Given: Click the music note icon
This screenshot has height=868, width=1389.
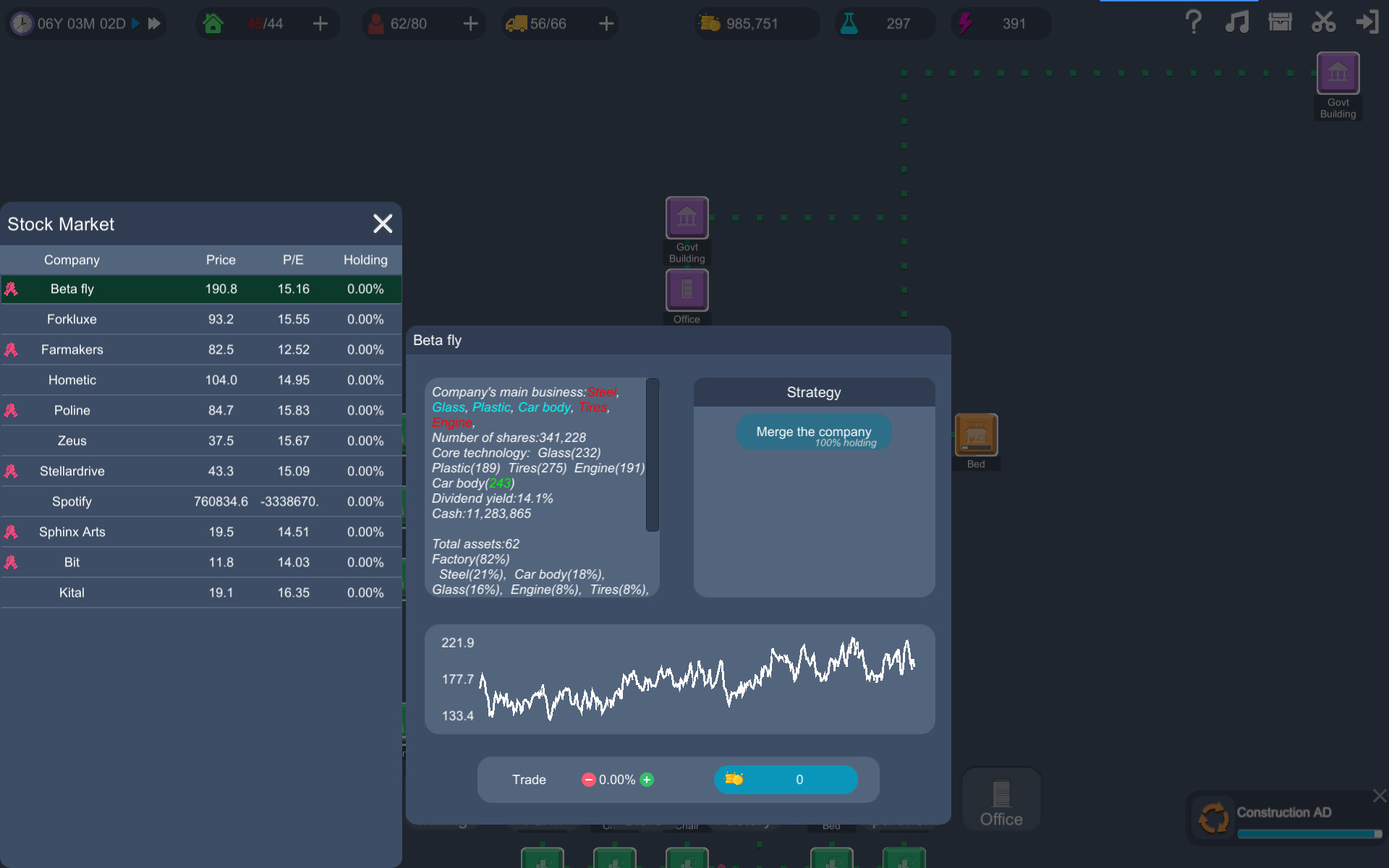Looking at the screenshot, I should point(1238,22).
